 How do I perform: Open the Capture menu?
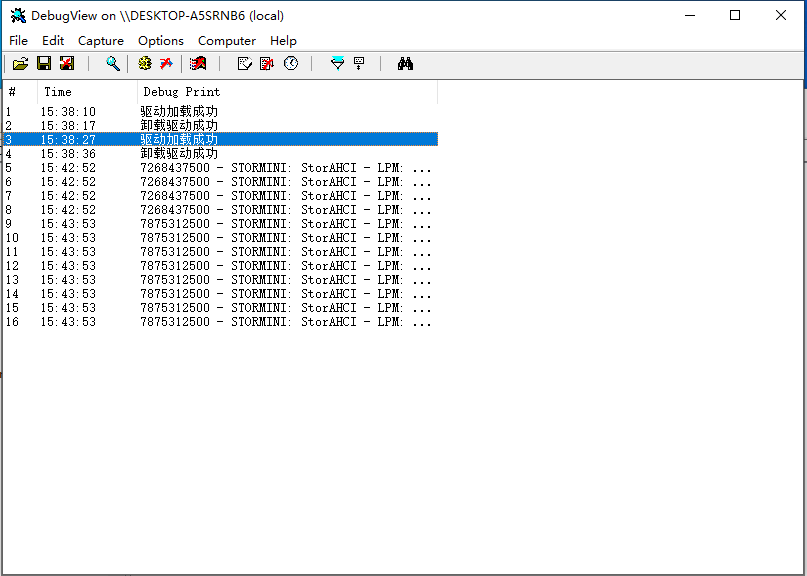pos(101,41)
